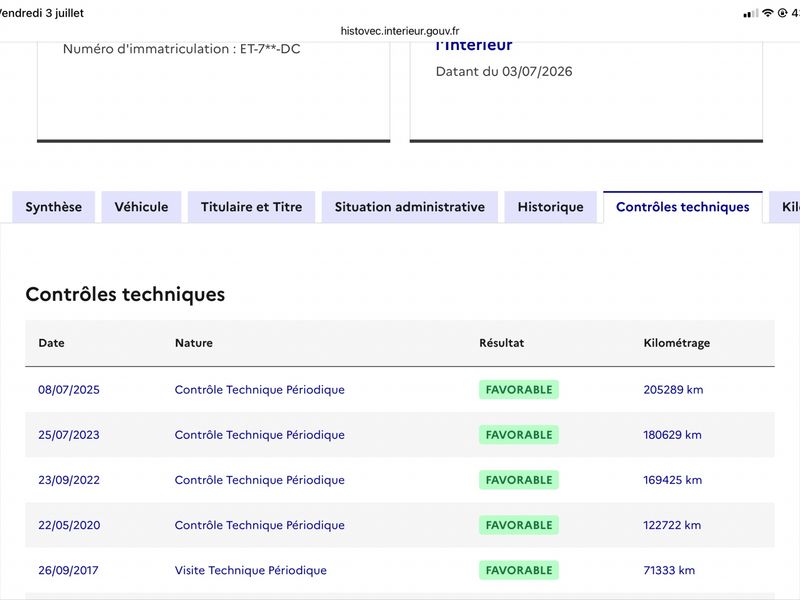
Task: Open the partially visible Kilométrage tab
Action: (x=786, y=207)
